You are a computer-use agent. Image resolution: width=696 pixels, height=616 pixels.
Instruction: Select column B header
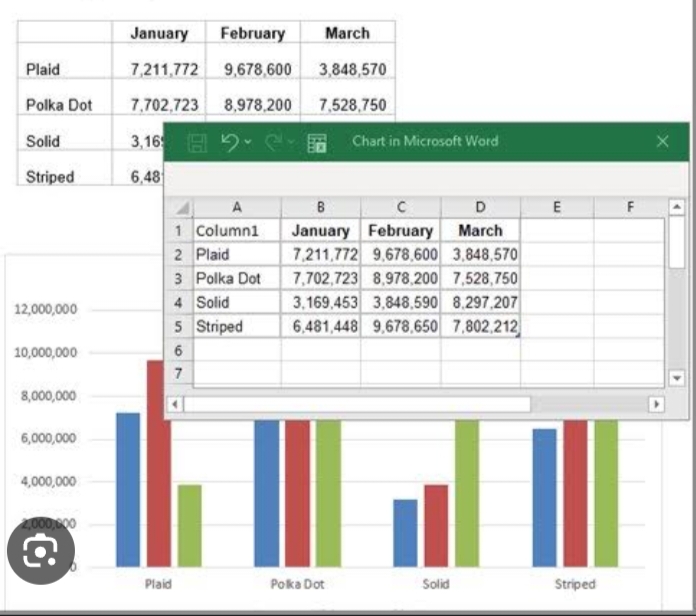[320, 208]
